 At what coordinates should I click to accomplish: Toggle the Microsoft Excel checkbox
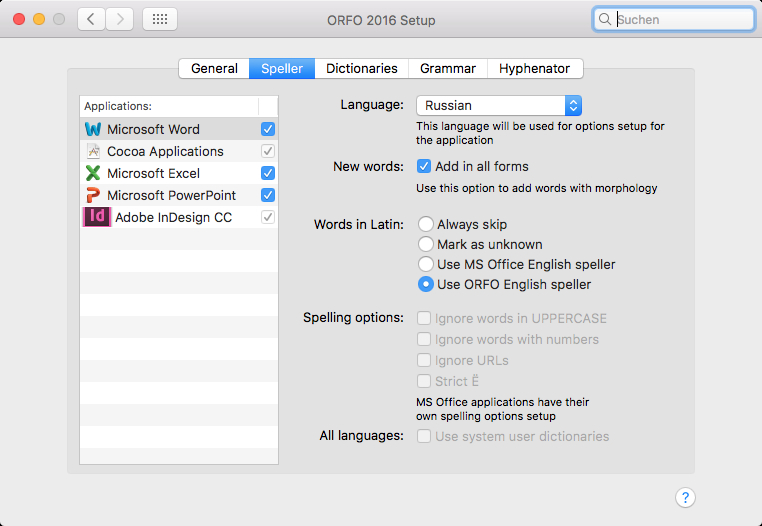[x=267, y=173]
